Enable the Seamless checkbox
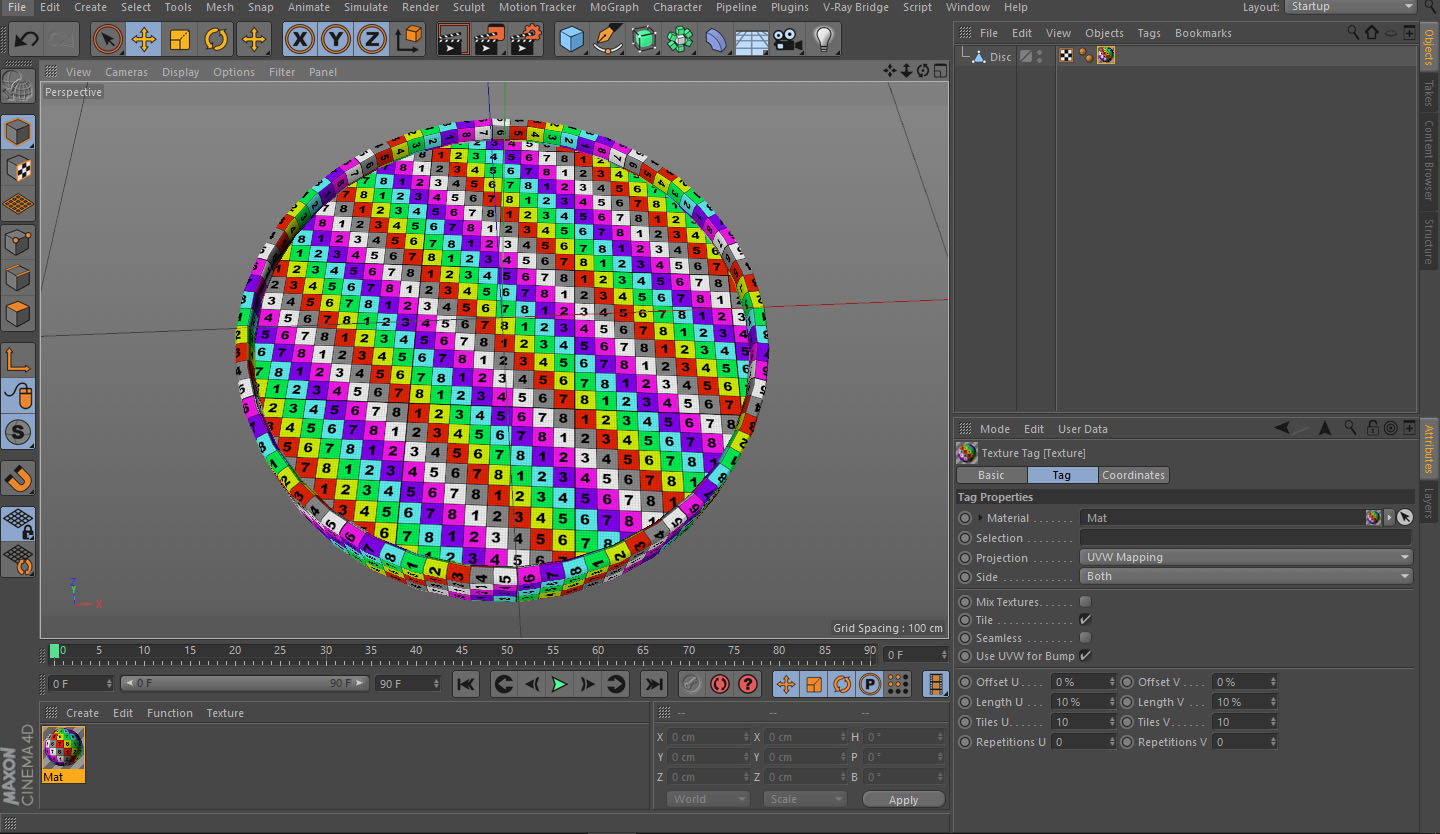This screenshot has width=1440, height=834. [1085, 638]
